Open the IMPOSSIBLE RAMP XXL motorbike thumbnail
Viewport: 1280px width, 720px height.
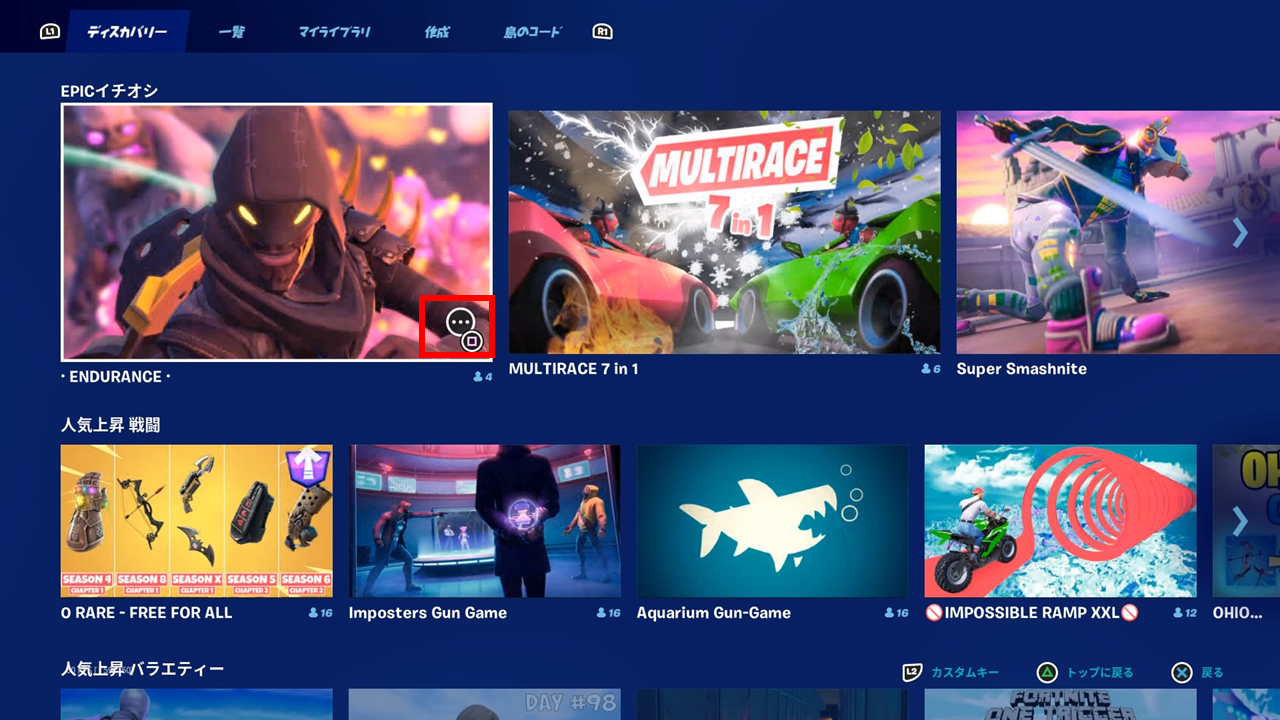click(x=1061, y=521)
